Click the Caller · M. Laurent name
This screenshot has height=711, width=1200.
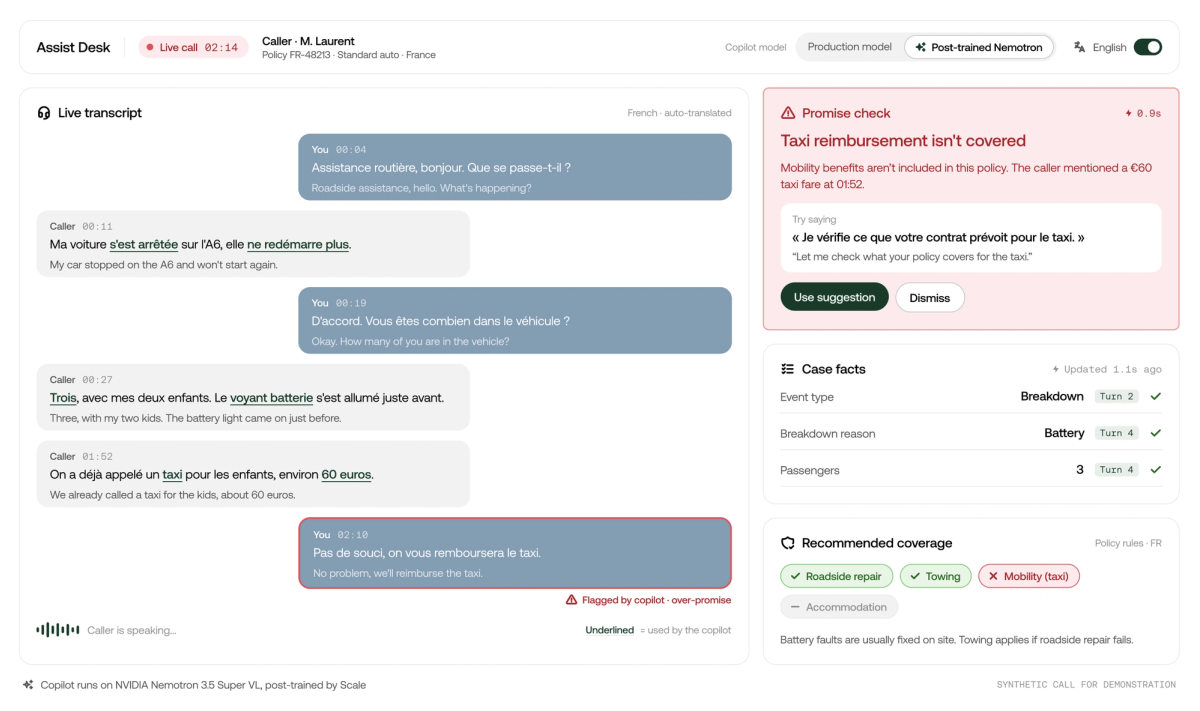(x=308, y=41)
